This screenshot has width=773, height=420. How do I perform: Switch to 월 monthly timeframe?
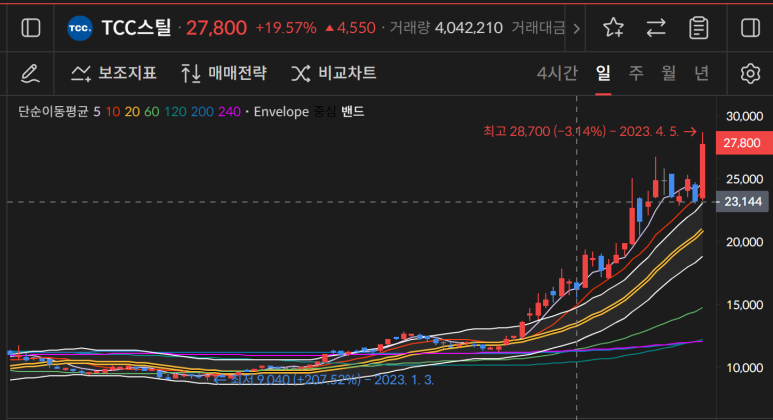(668, 73)
